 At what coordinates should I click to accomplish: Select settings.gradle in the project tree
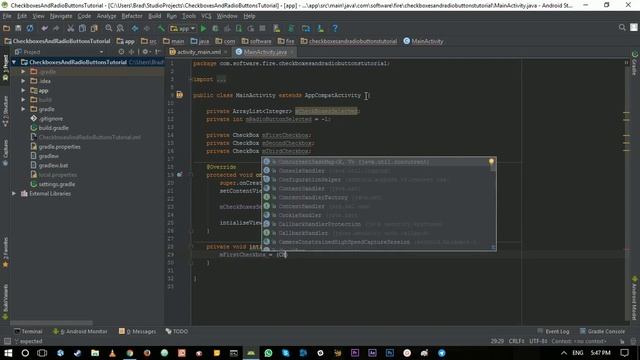[57, 184]
